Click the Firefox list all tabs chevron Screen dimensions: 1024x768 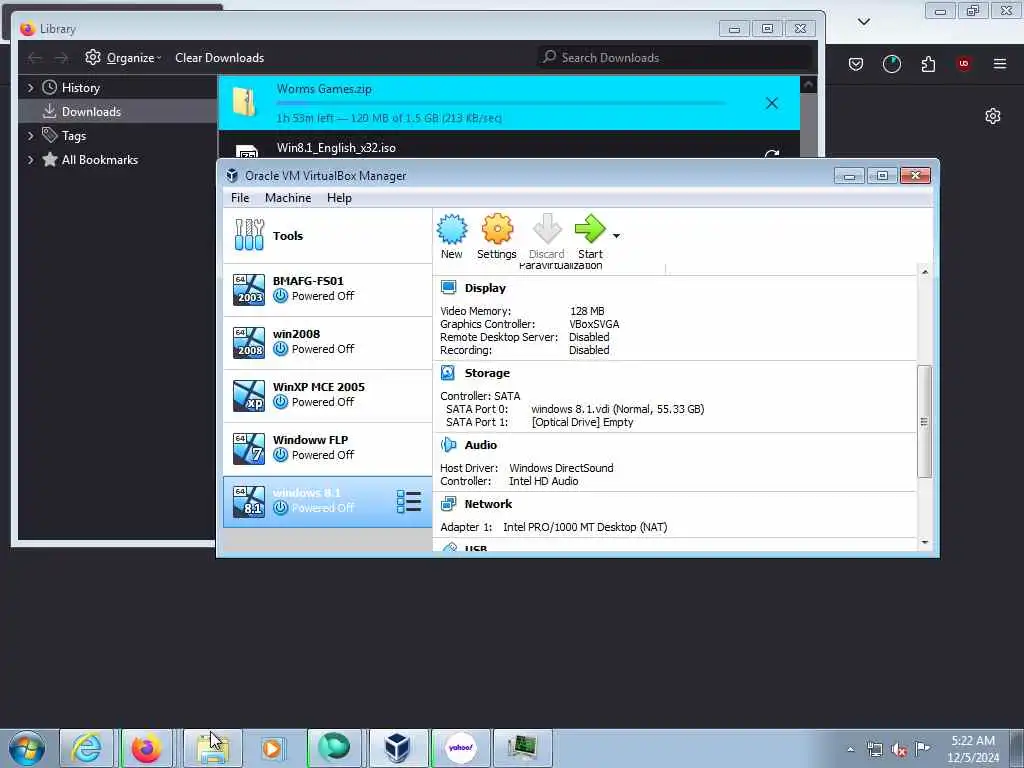click(863, 22)
